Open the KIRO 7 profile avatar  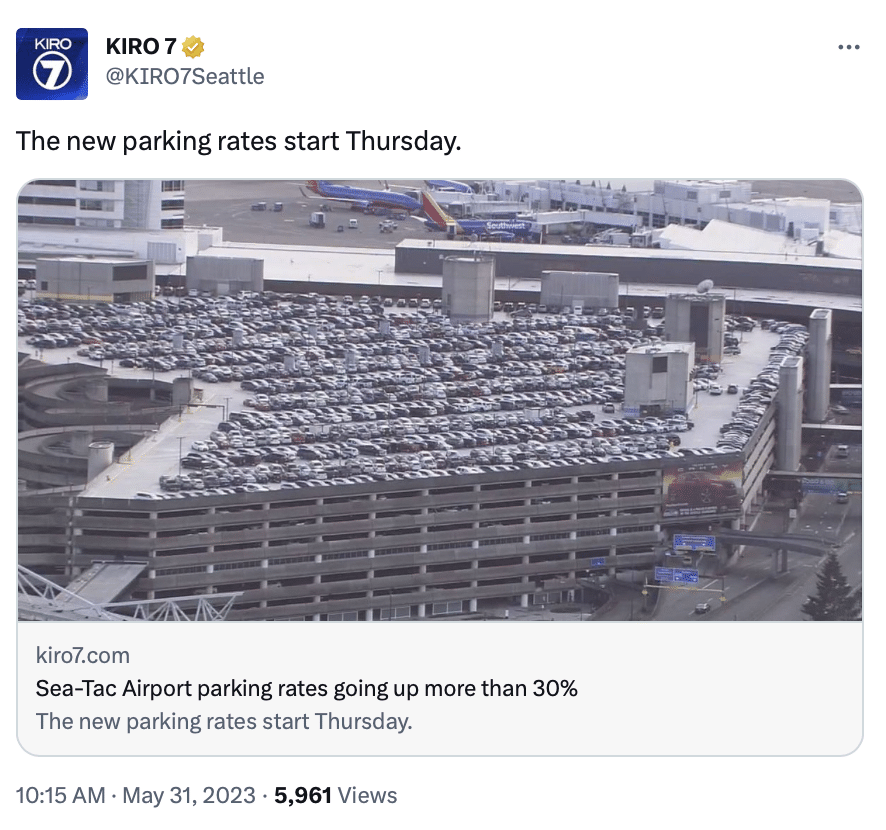click(x=52, y=64)
